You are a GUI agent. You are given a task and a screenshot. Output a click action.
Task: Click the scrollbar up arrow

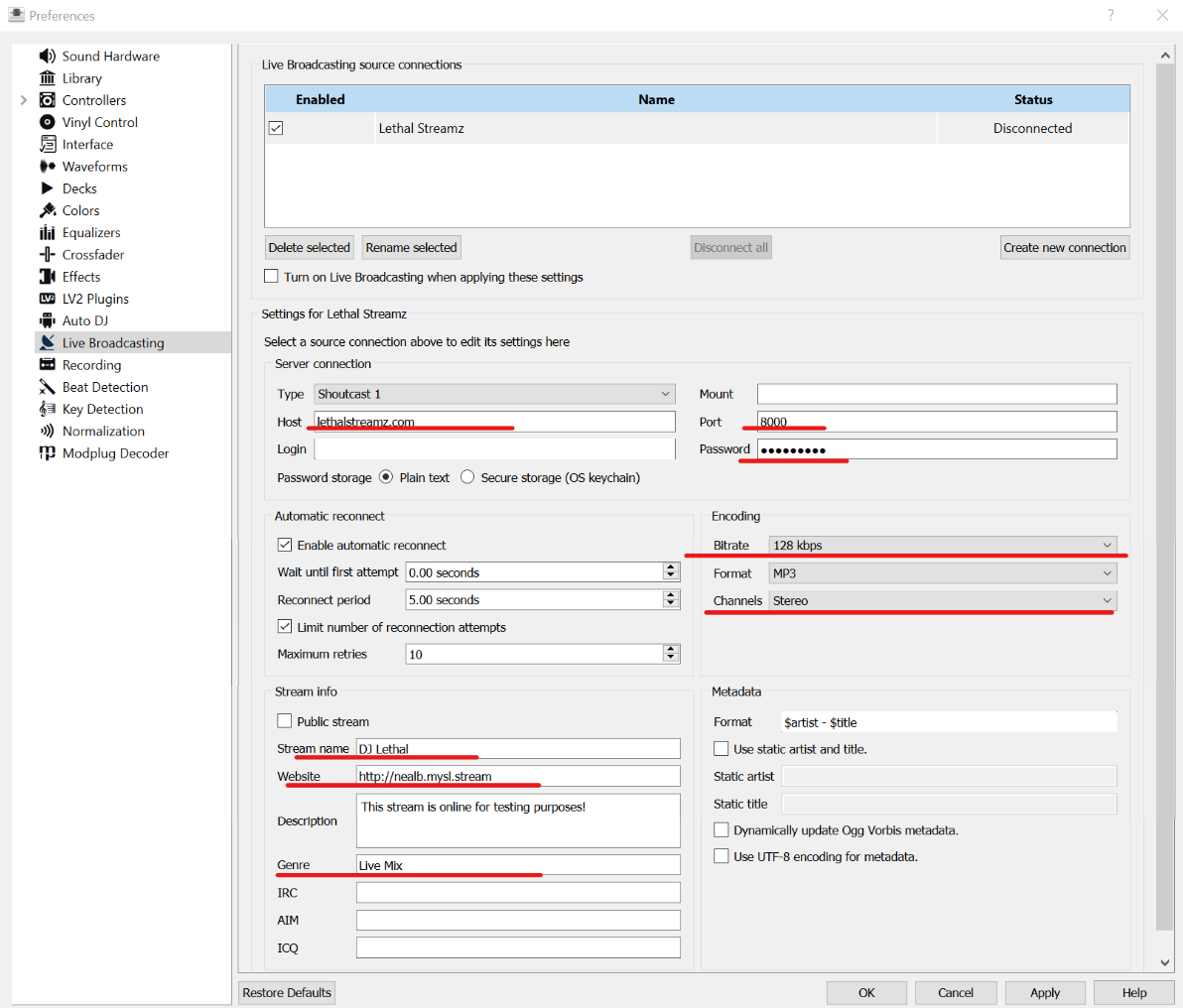click(x=1165, y=56)
